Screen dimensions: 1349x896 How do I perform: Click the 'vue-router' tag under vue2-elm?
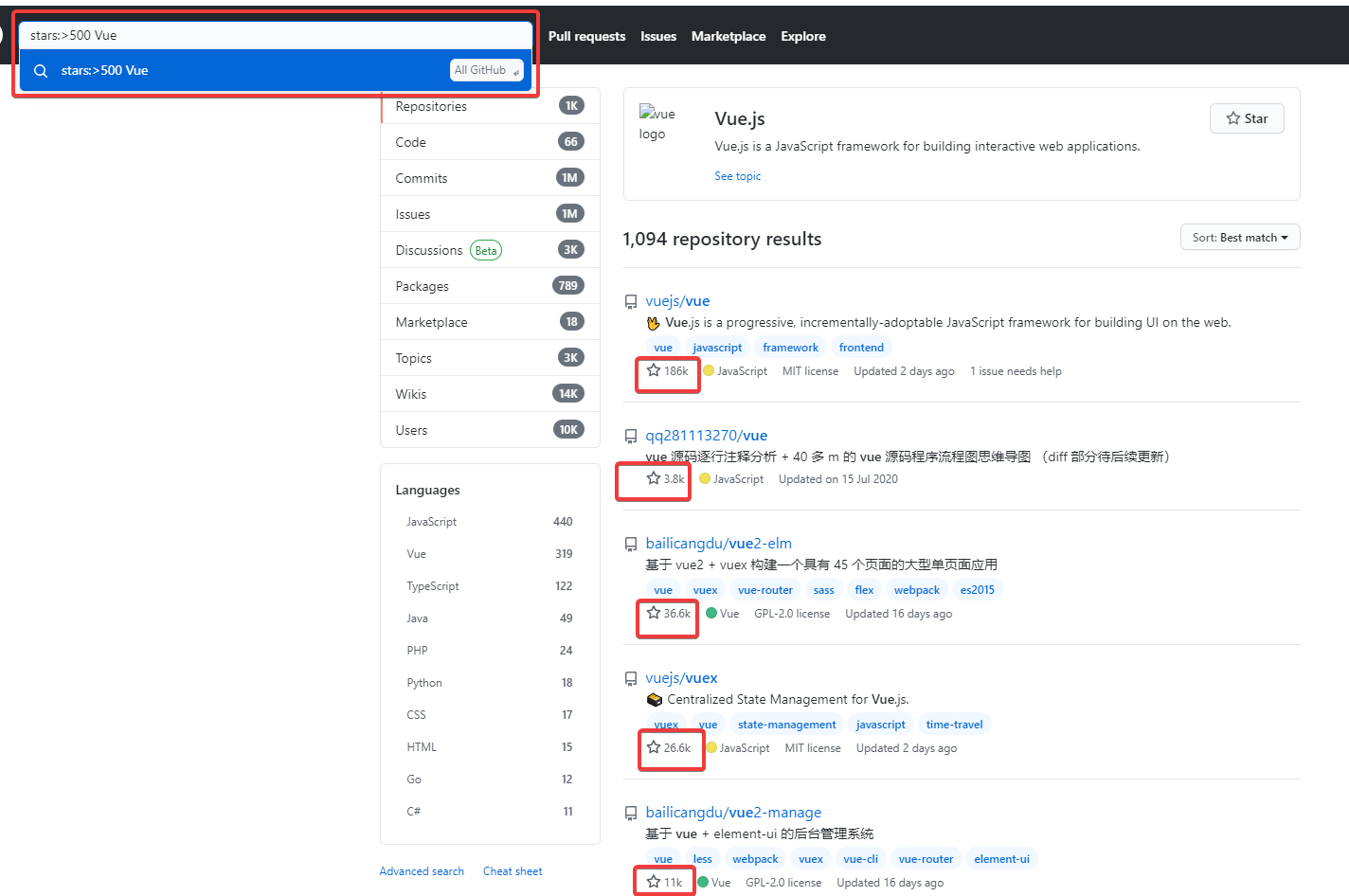[765, 590]
